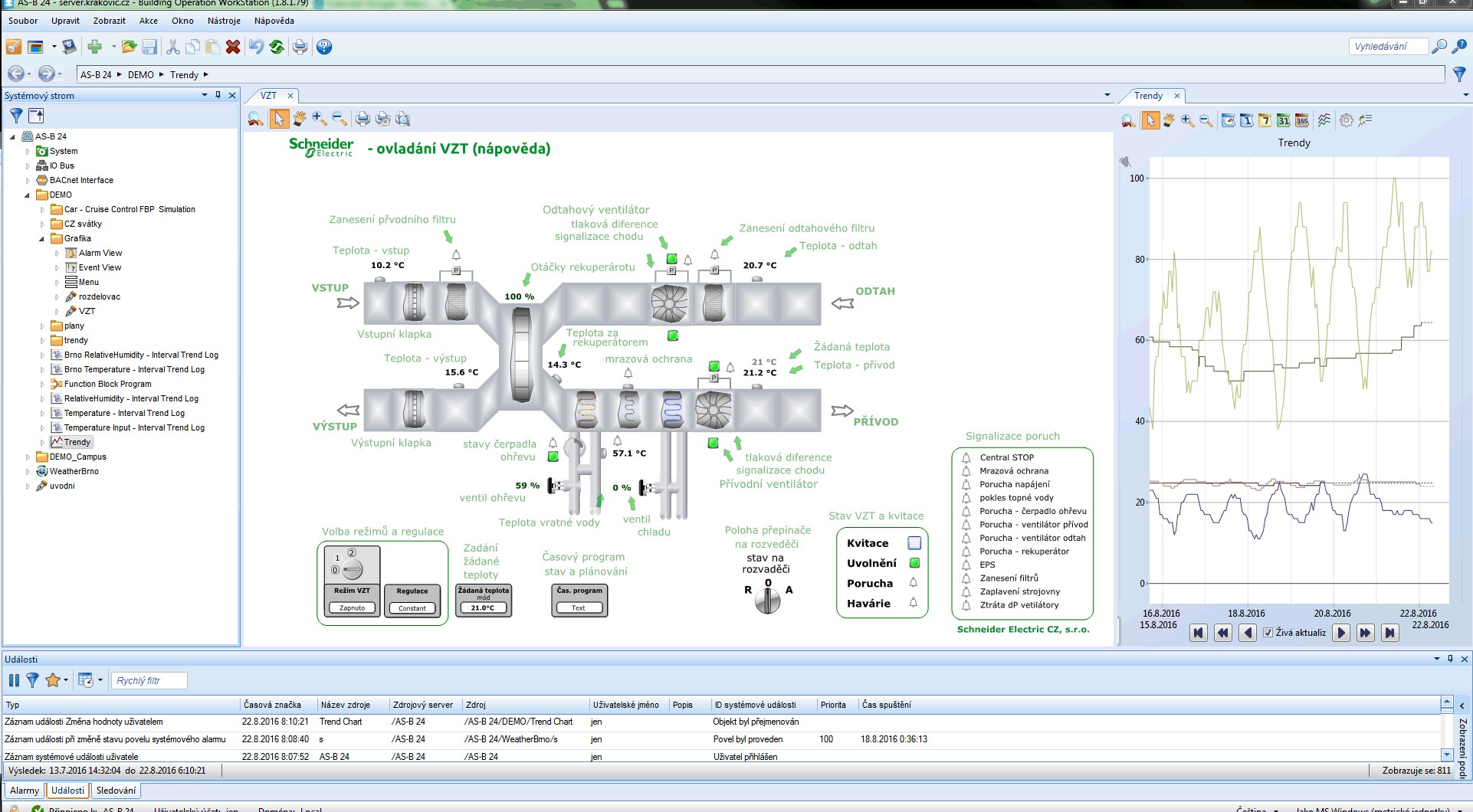1473x812 pixels.
Task: Open trend chart settings gear
Action: (1346, 120)
